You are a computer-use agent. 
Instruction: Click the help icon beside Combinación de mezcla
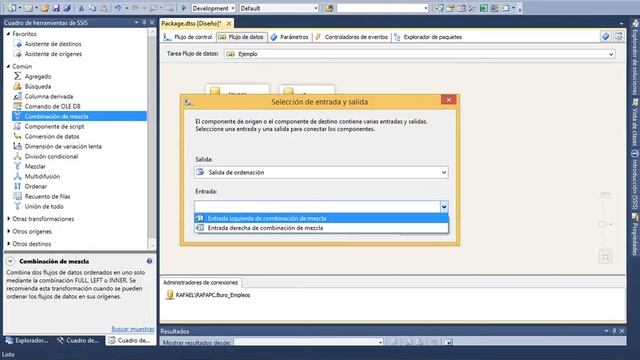[149, 261]
